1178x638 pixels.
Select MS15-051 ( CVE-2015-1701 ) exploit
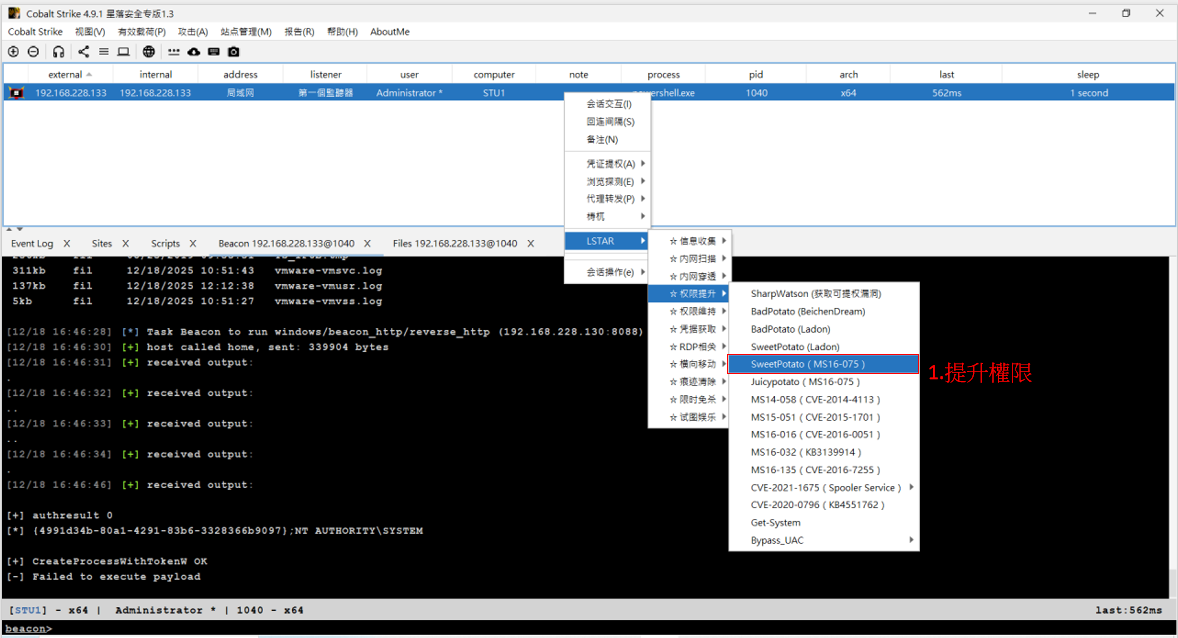tap(823, 417)
